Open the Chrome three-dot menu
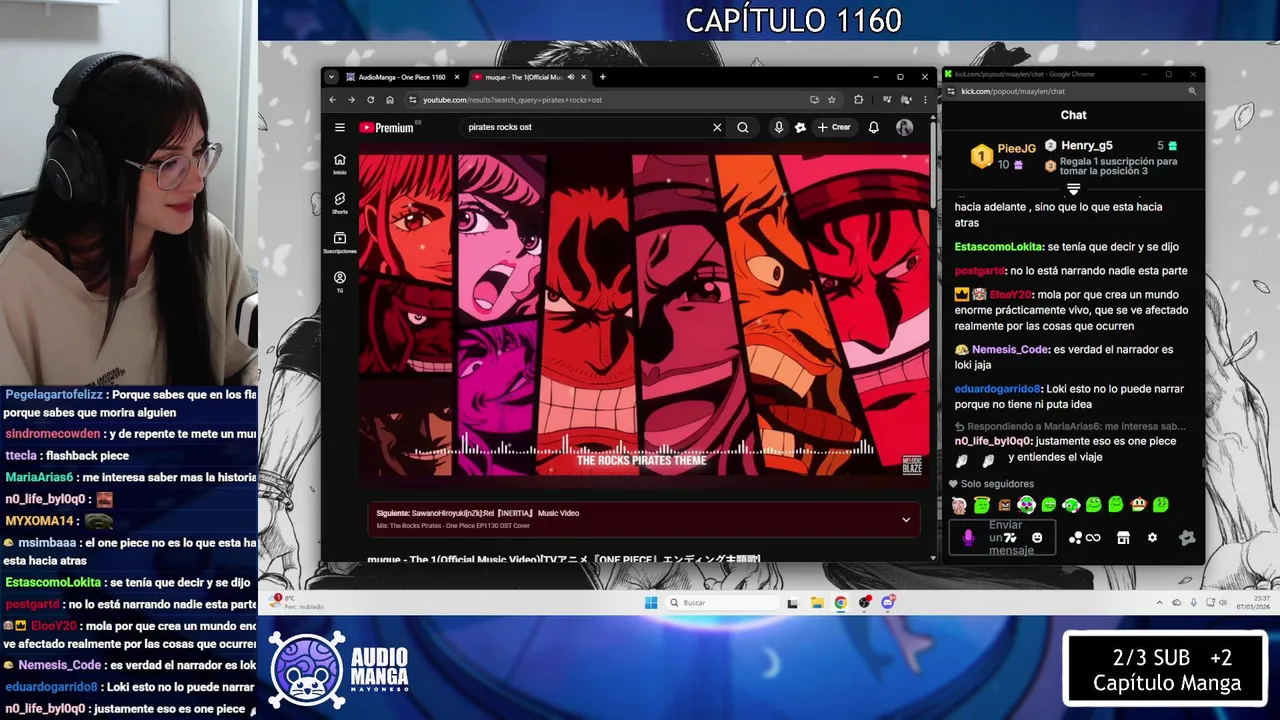The image size is (1280, 720). pos(925,99)
